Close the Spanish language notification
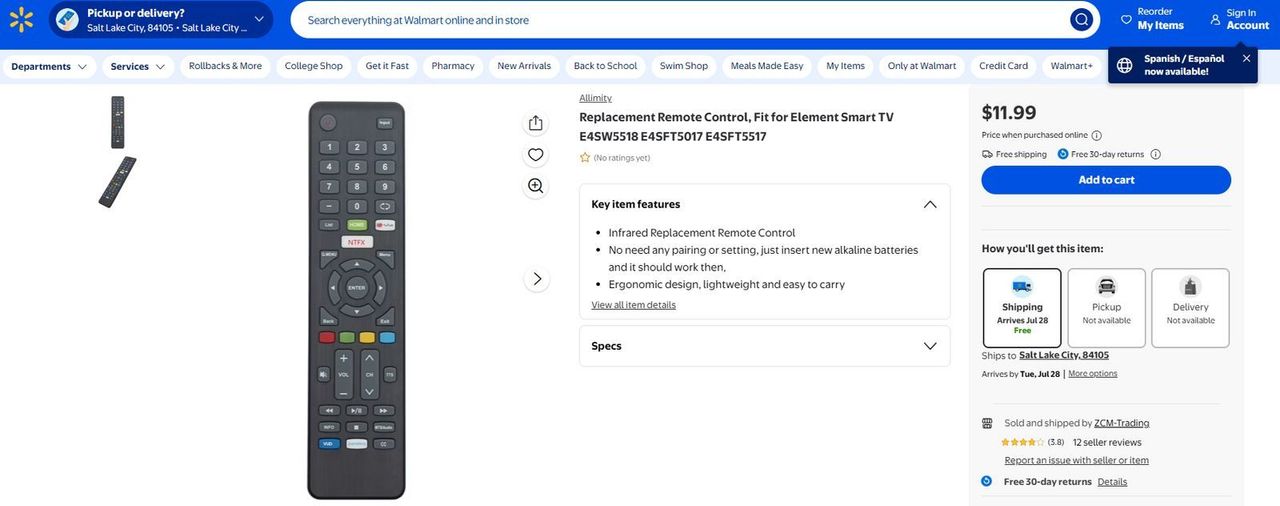The height and width of the screenshot is (506, 1280). tap(1246, 58)
